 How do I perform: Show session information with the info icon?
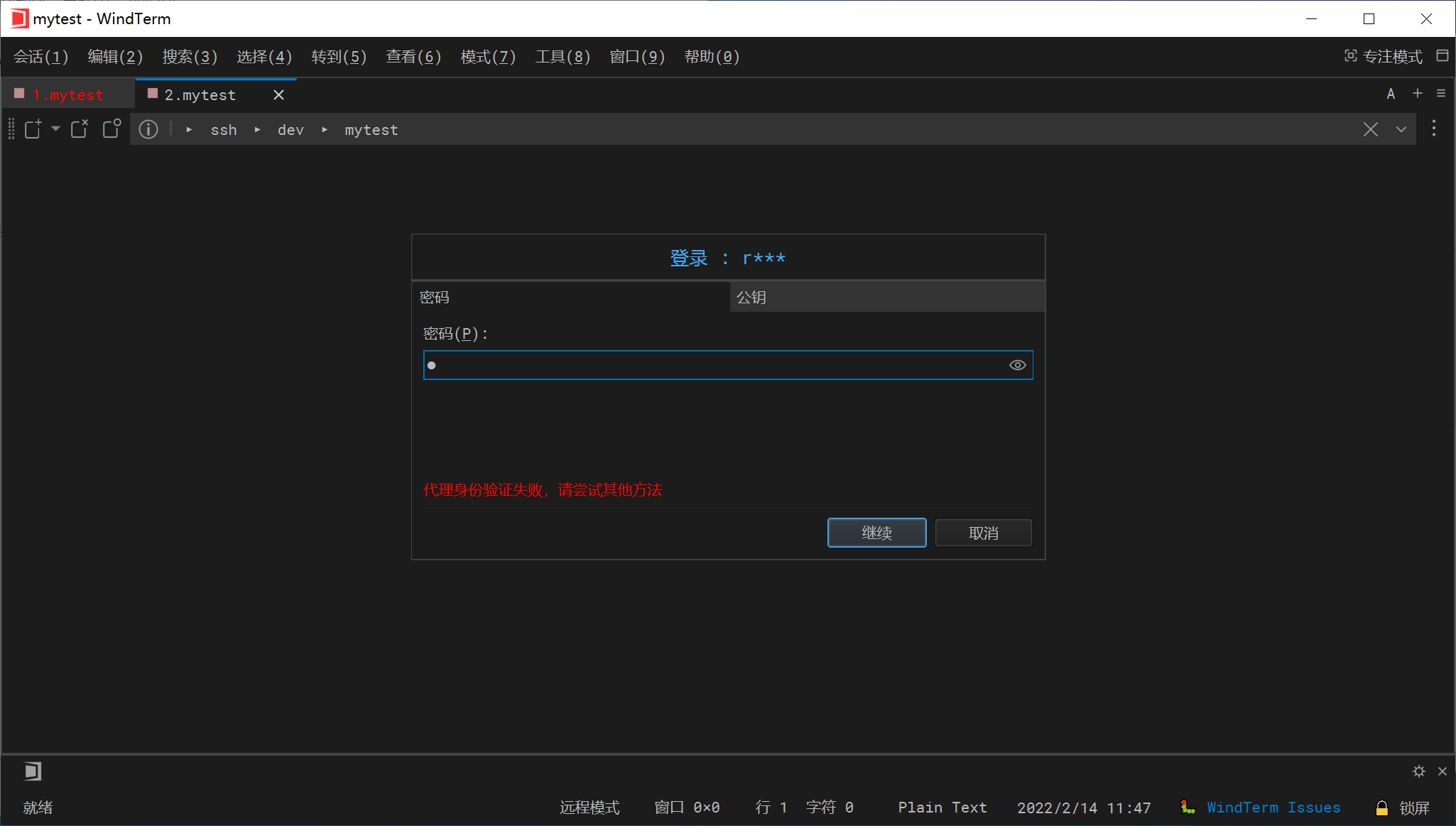point(149,129)
